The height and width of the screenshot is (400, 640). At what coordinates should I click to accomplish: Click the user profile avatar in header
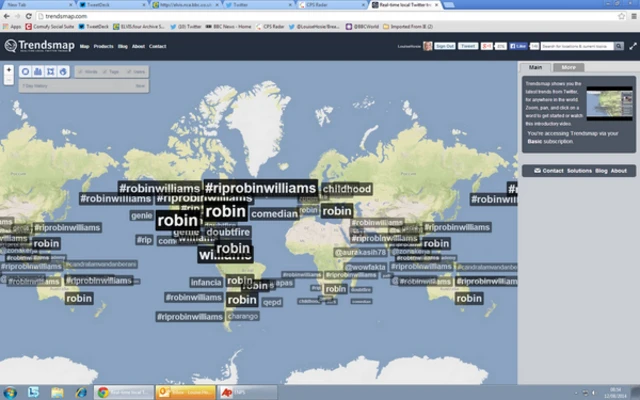click(x=428, y=46)
